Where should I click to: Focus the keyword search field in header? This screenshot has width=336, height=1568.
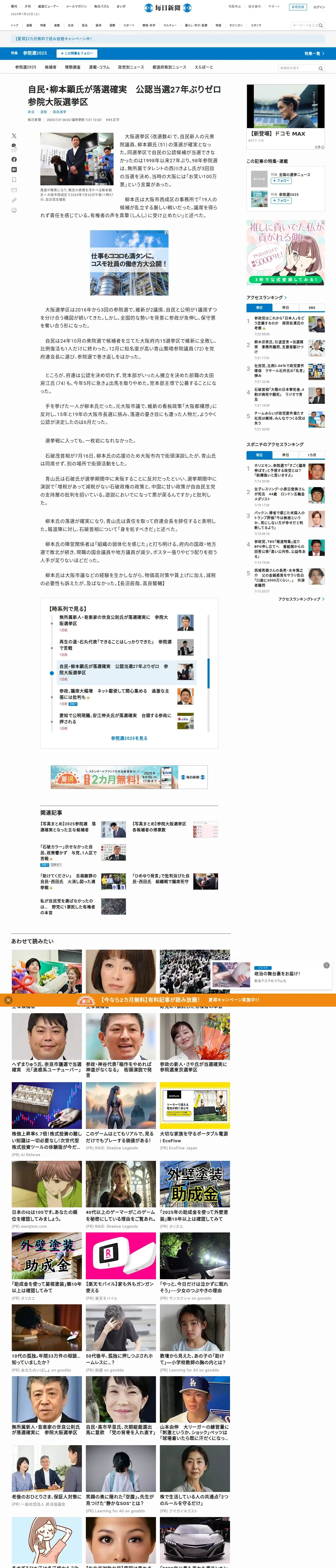(304, 26)
